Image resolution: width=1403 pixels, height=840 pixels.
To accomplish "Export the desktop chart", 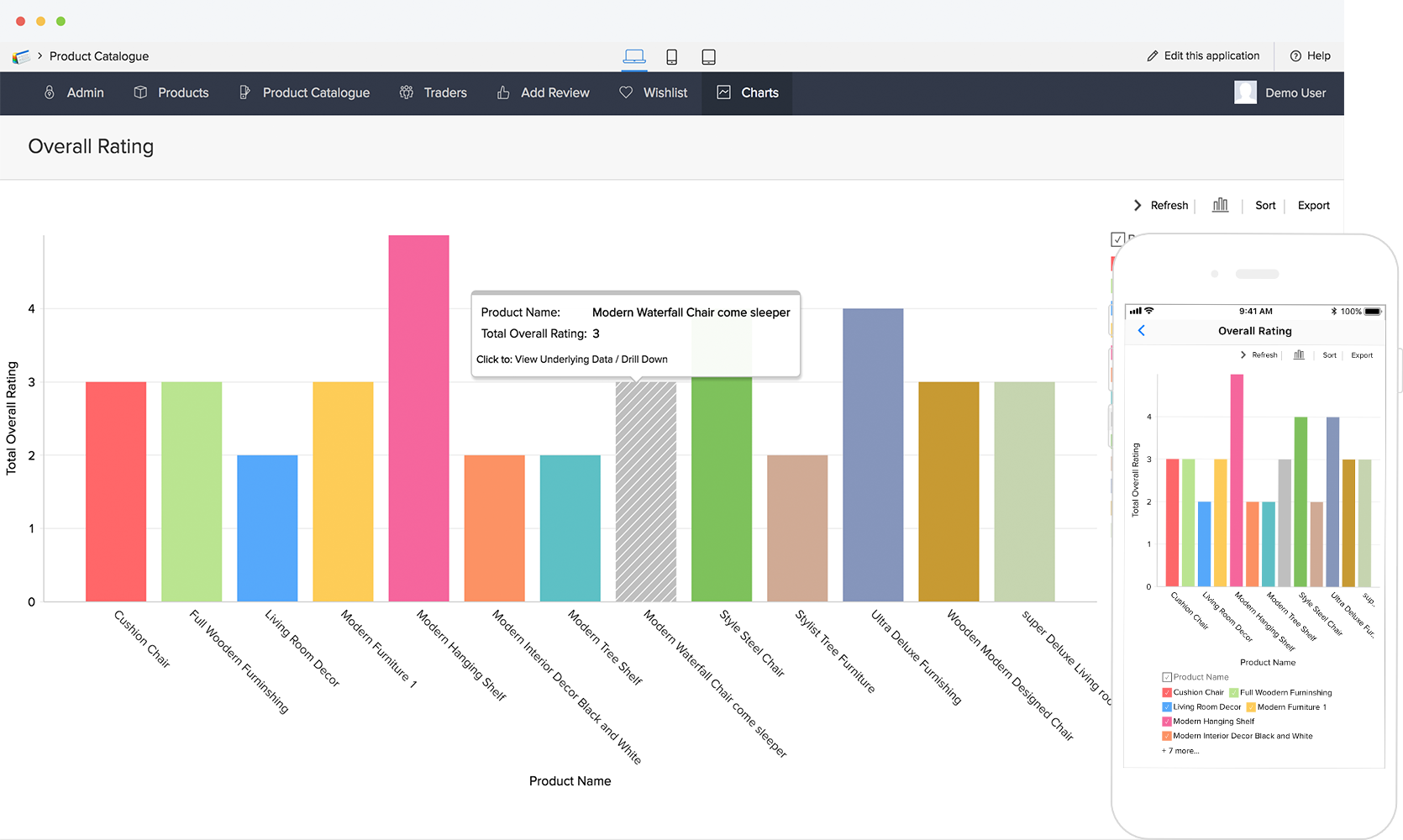I will point(1313,206).
